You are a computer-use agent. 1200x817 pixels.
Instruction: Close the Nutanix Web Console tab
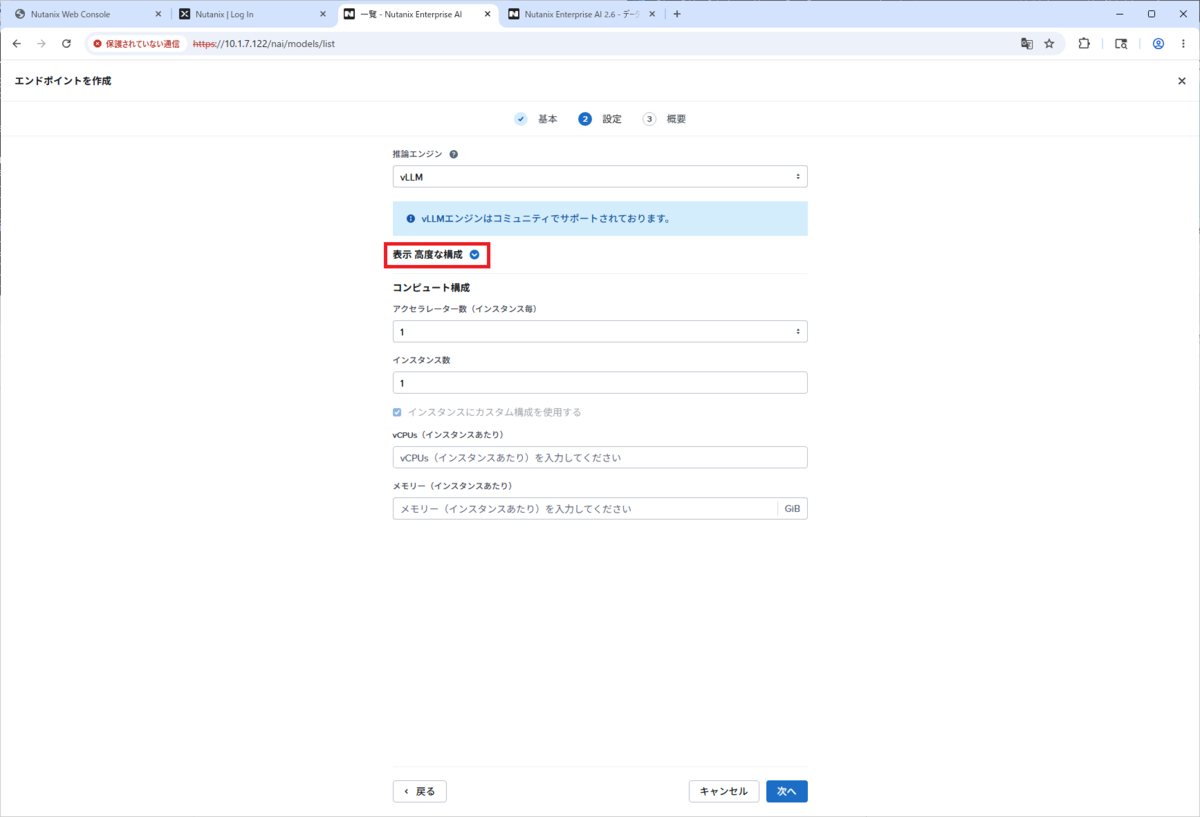click(158, 14)
